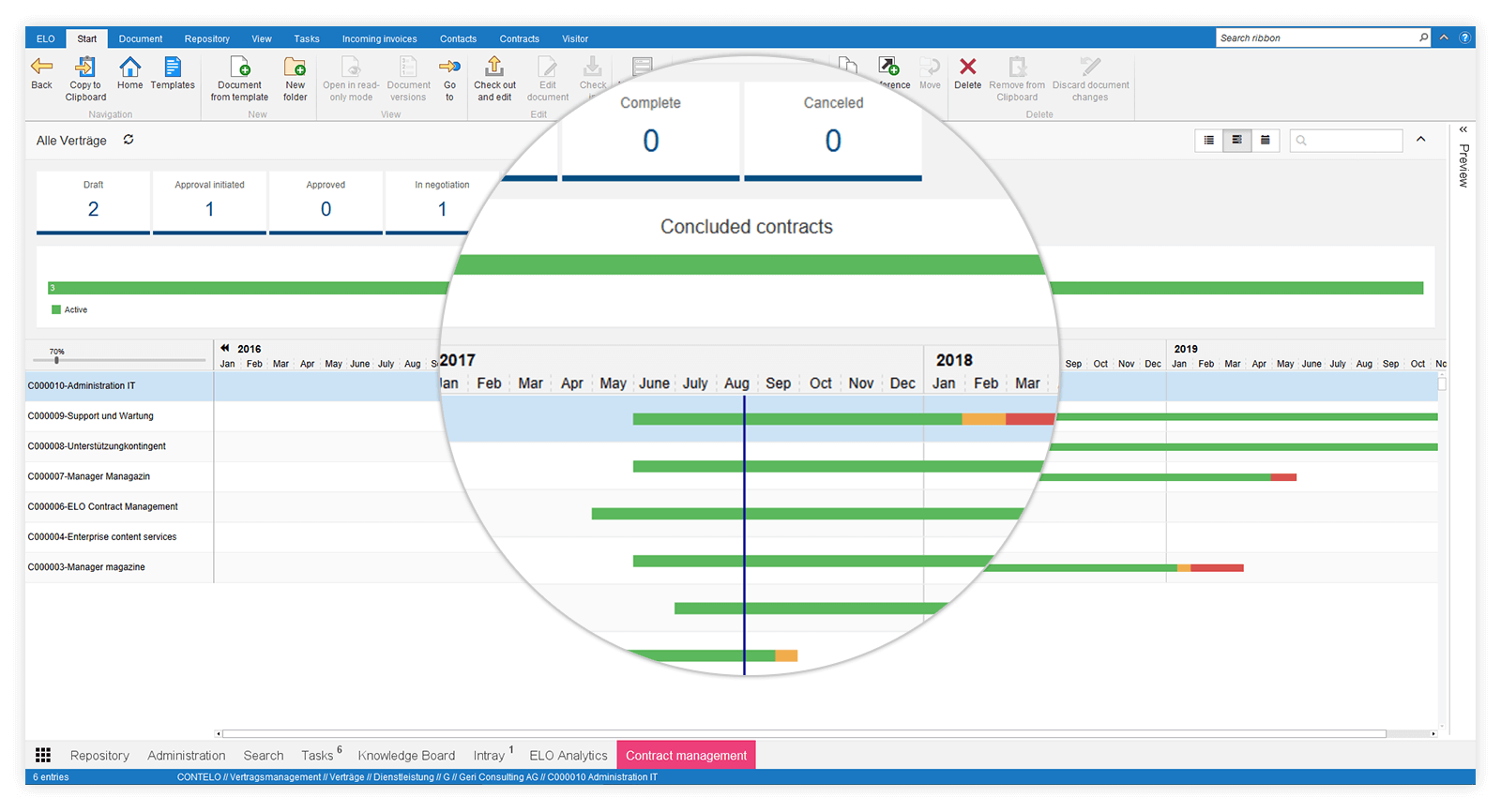Open the app grid launcher icon
This screenshot has height=812, width=1501.
pyautogui.click(x=43, y=755)
